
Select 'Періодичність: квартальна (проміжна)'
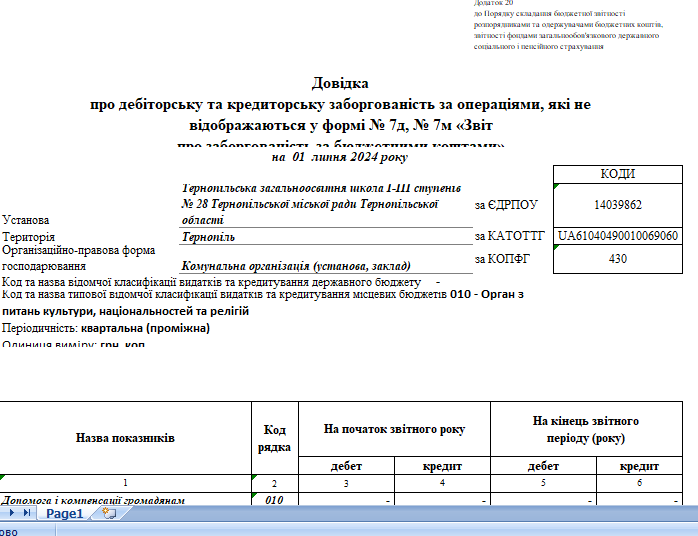[x=106, y=329]
